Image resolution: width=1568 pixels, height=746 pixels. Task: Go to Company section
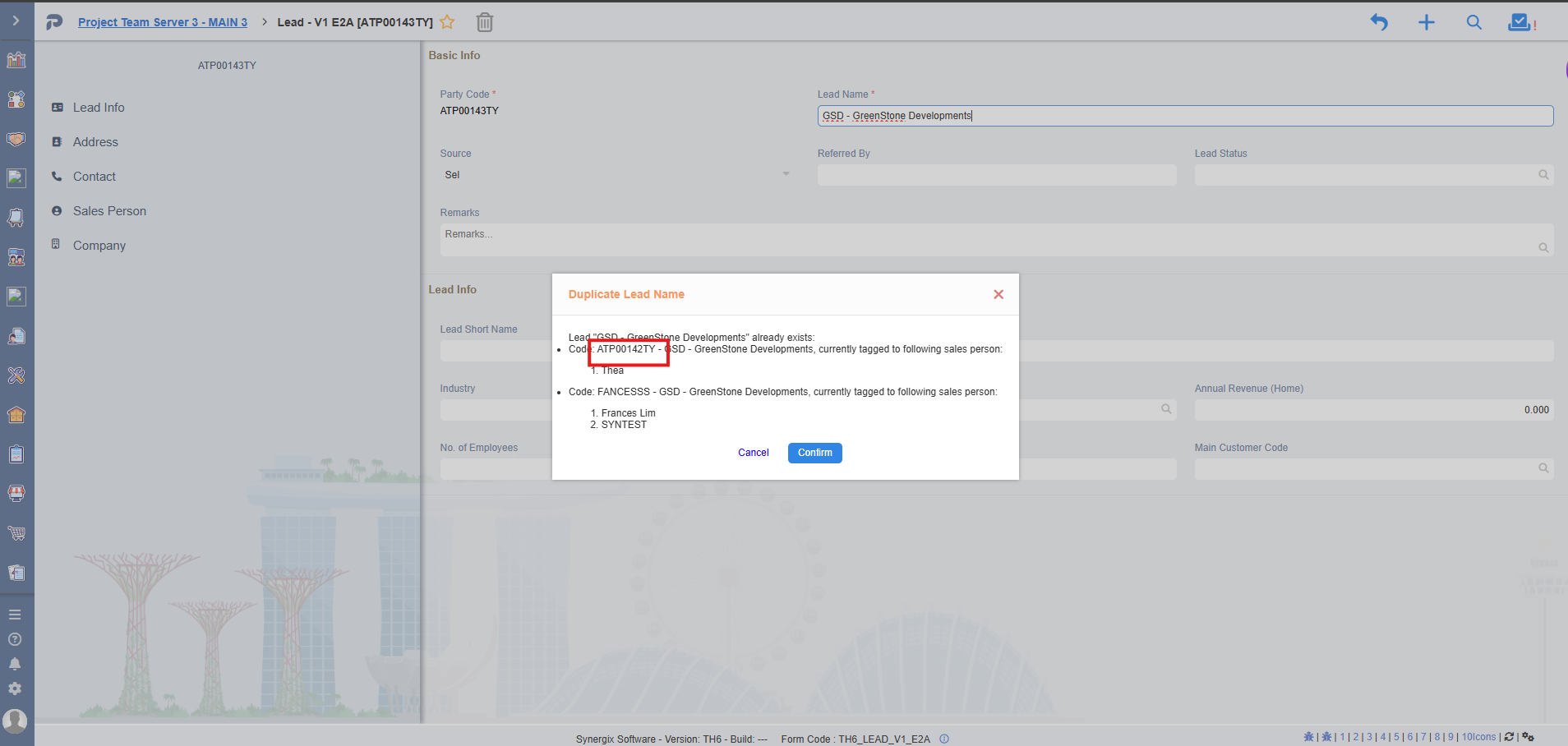click(99, 246)
